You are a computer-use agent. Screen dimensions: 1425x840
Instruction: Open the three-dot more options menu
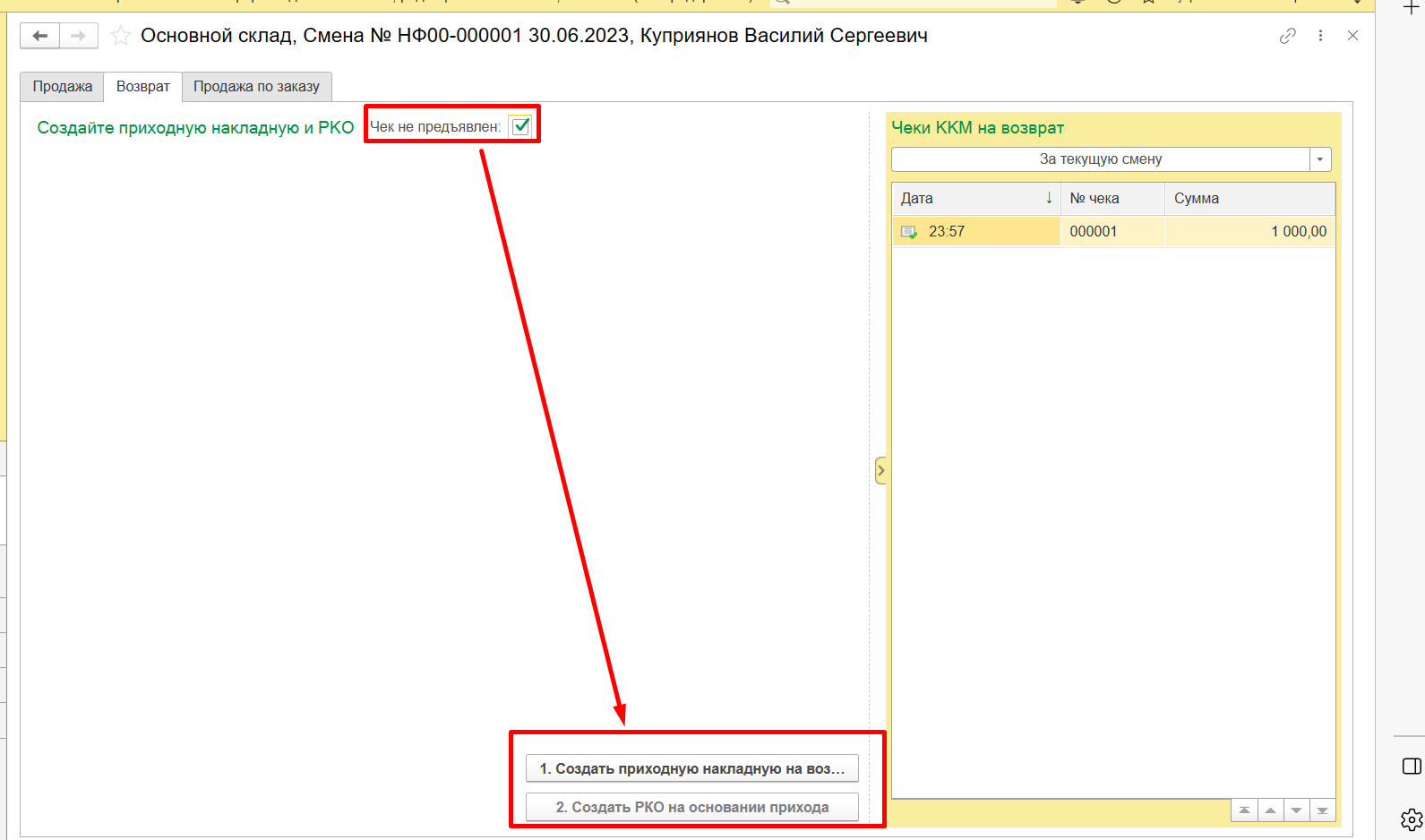point(1320,36)
